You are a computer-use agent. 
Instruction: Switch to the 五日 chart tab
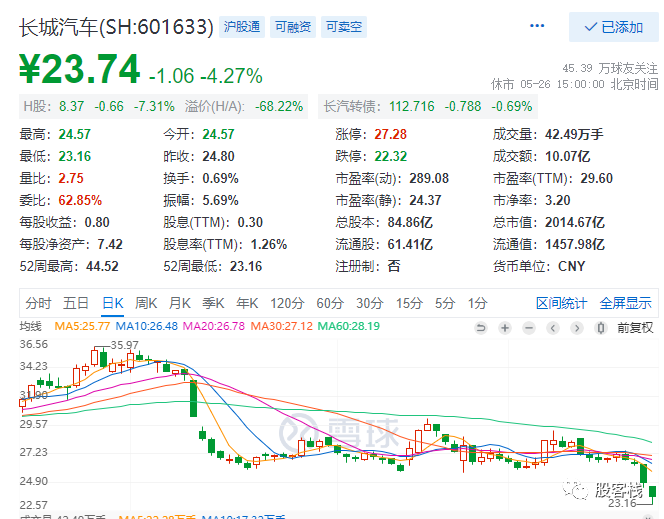pyautogui.click(x=76, y=303)
